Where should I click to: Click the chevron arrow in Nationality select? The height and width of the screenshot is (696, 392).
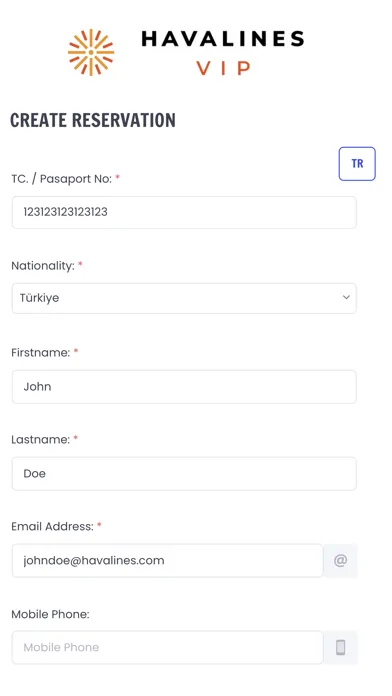click(346, 297)
